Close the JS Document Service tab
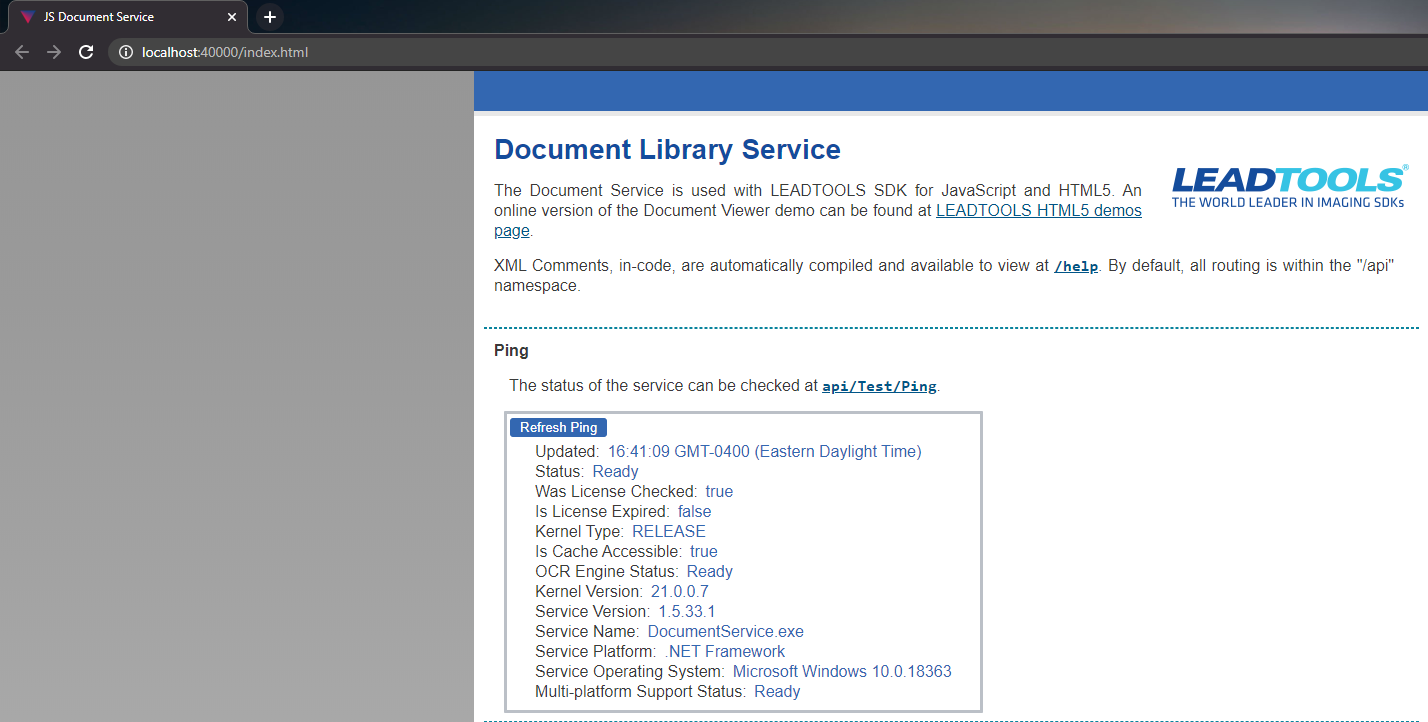1428x722 pixels. [232, 17]
